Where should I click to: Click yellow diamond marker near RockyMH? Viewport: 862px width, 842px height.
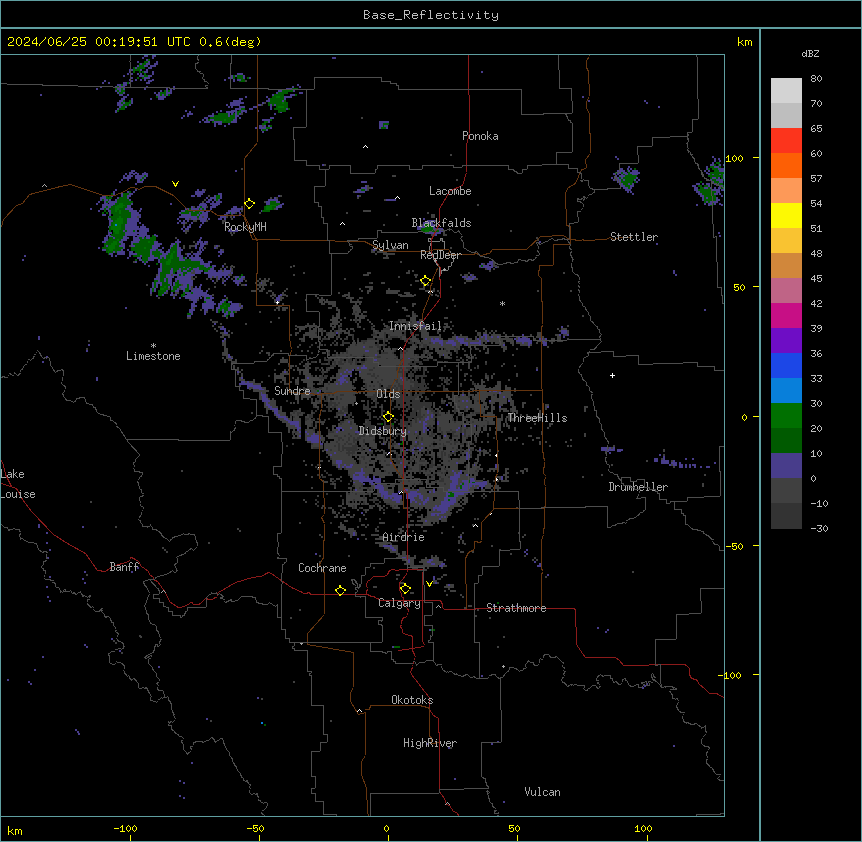(x=250, y=204)
